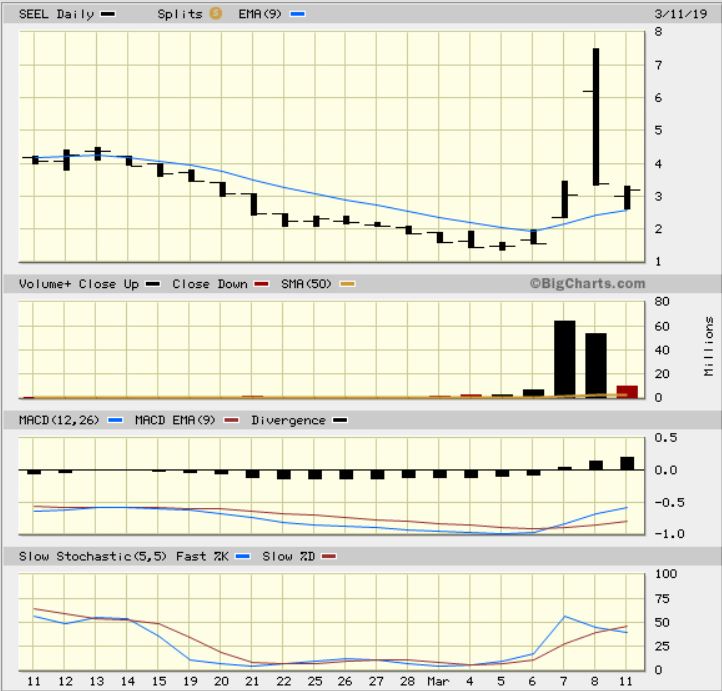Select the red MACD EMA(9) legend marker
Screen dimensions: 722x691
(x=232, y=420)
